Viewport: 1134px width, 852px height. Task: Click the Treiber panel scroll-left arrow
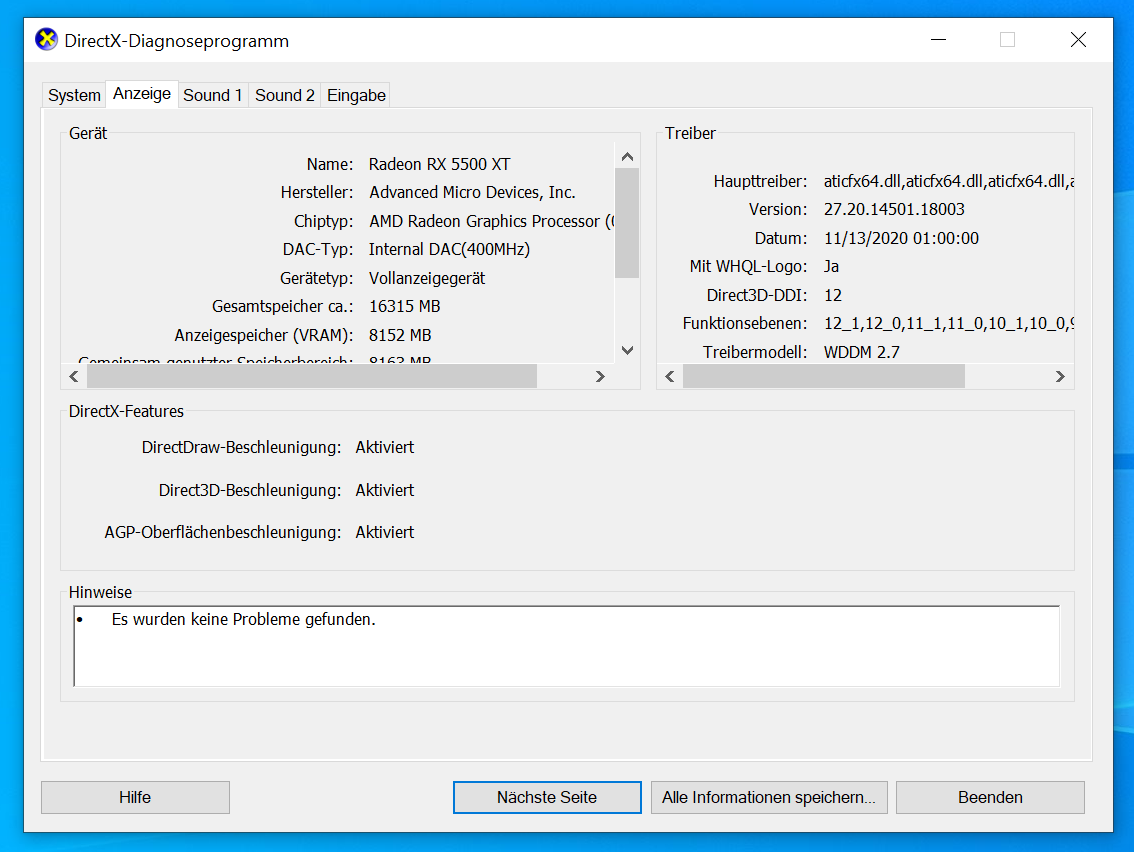click(x=670, y=376)
